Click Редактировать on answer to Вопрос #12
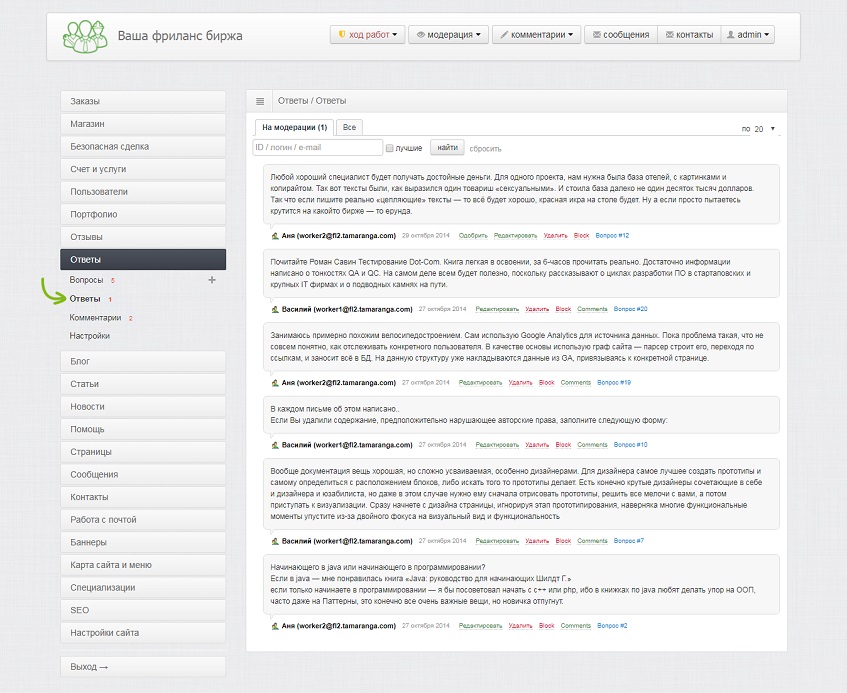The image size is (847, 693). (515, 236)
